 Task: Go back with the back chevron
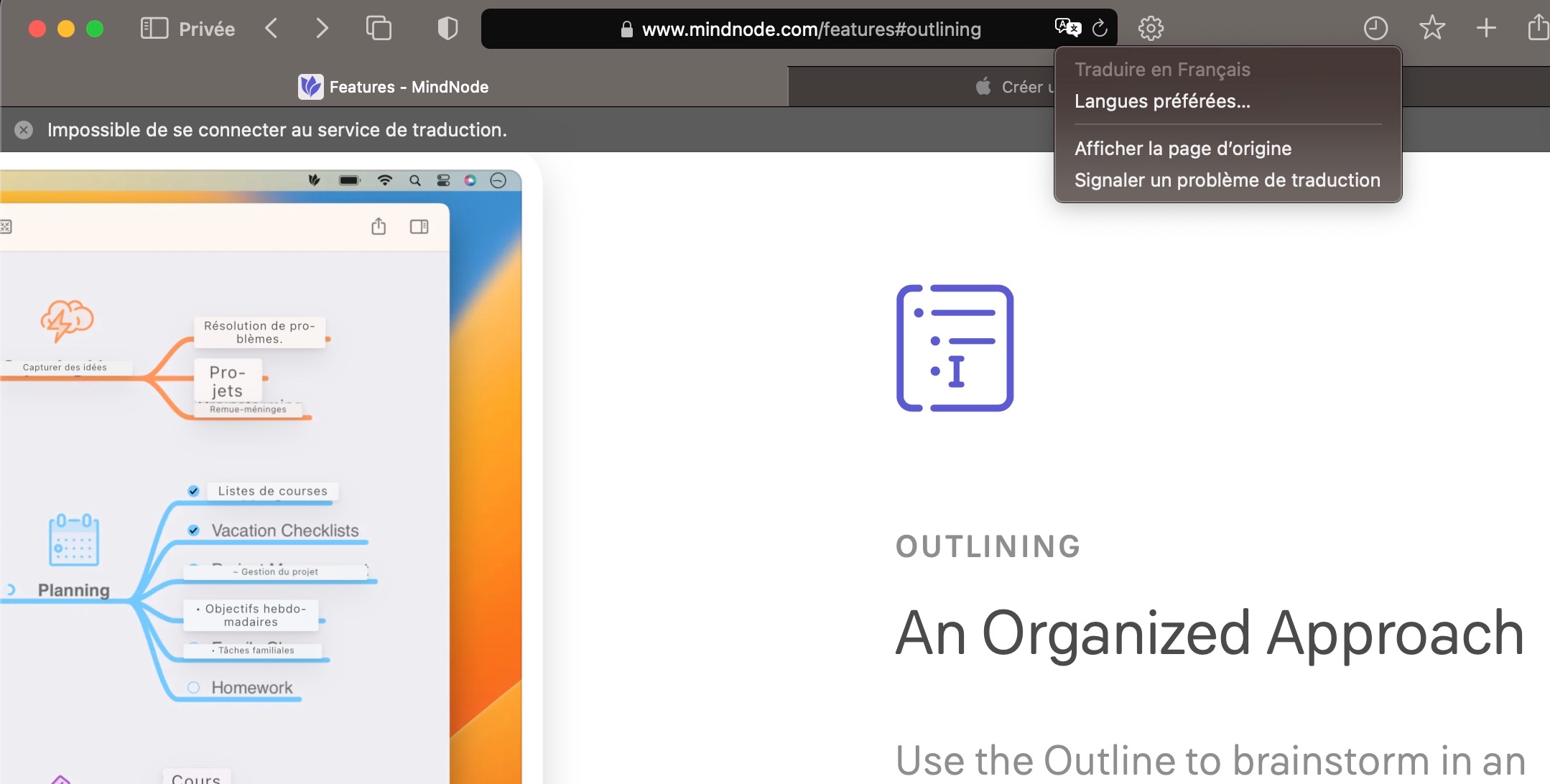coord(272,29)
